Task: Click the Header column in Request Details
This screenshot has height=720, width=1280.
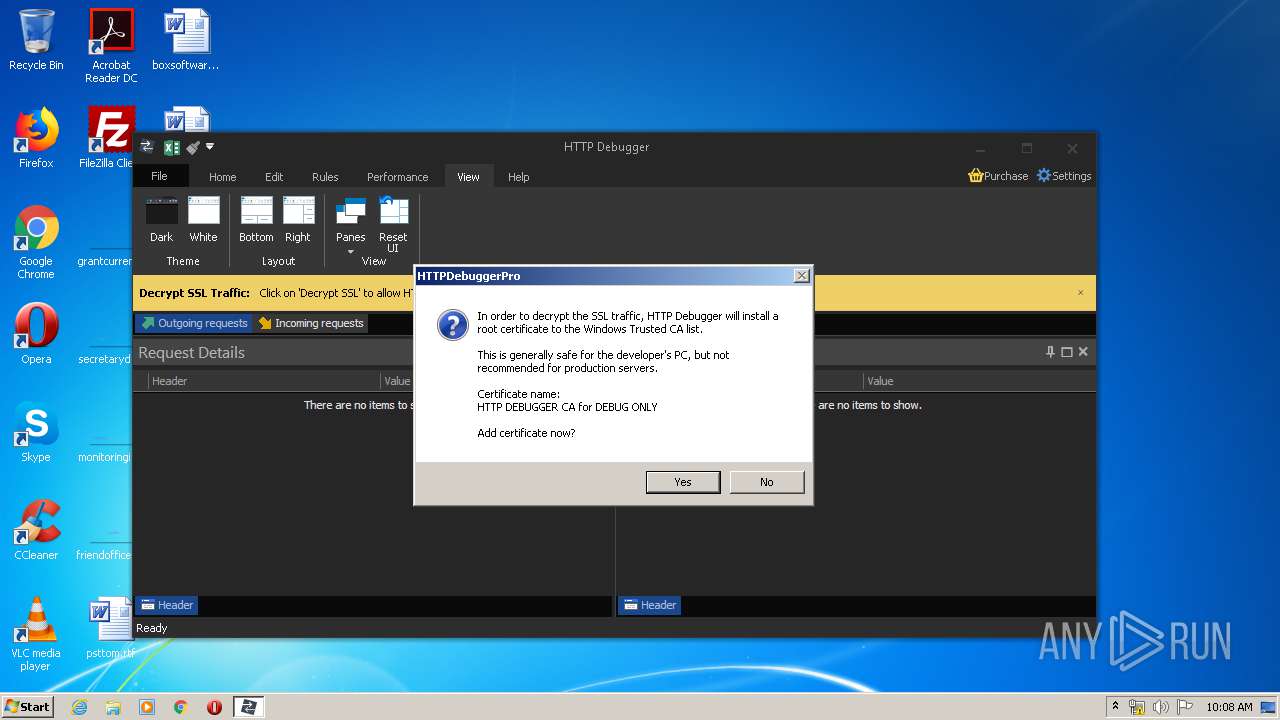Action: pyautogui.click(x=265, y=381)
